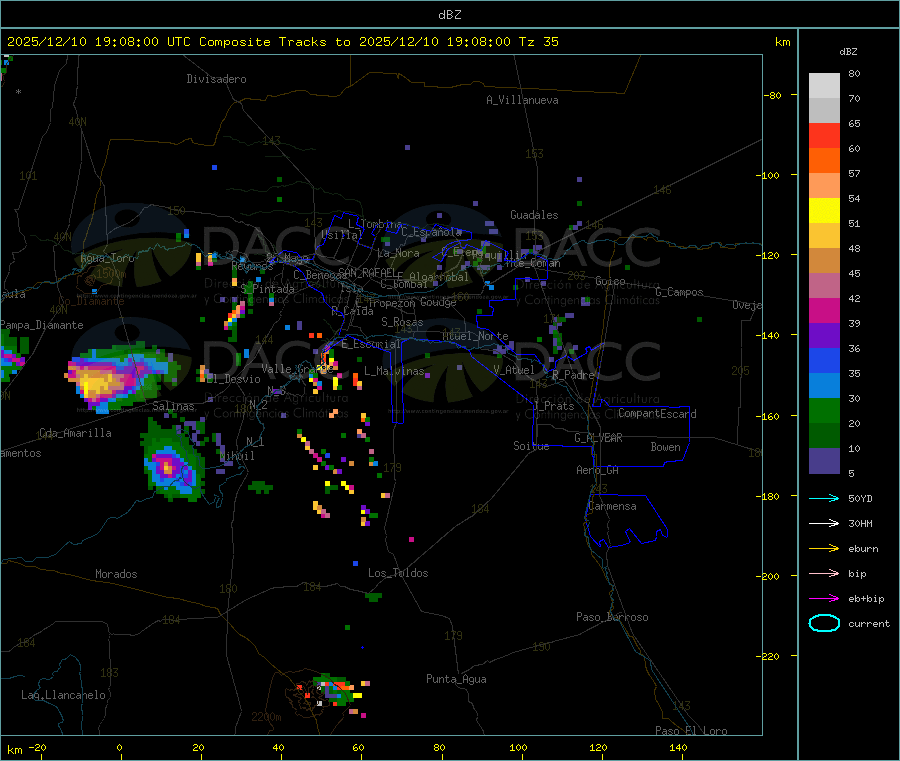Select light orange swatch between 57 and 54
This screenshot has height=761, width=900.
824,185
